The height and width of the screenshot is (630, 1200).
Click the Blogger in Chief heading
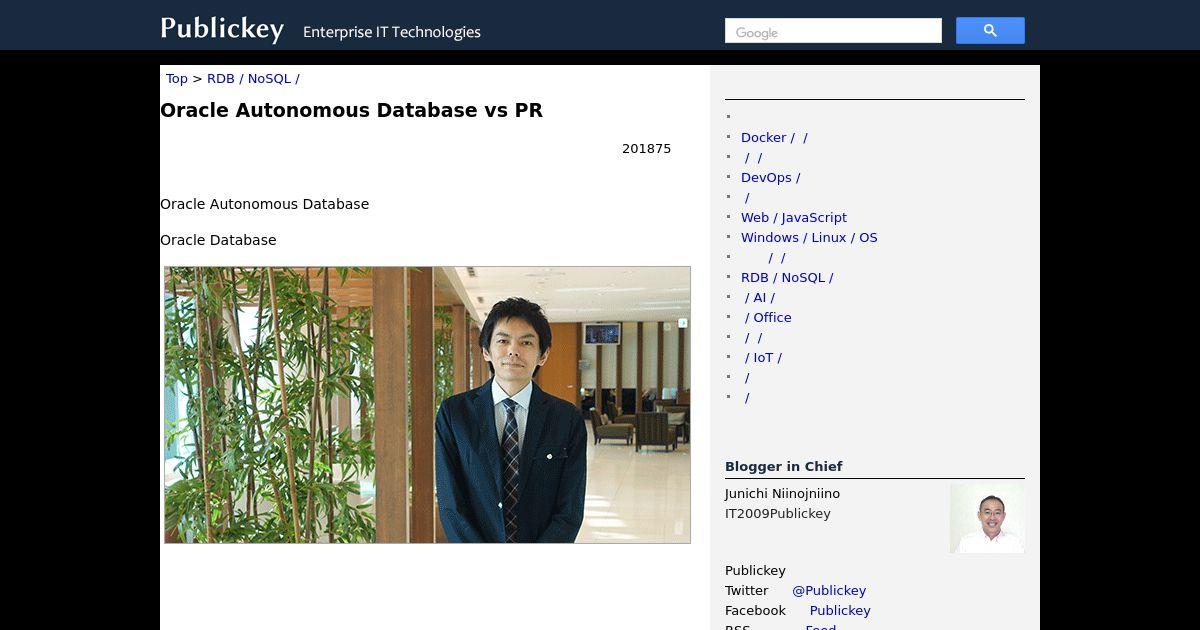coord(784,466)
